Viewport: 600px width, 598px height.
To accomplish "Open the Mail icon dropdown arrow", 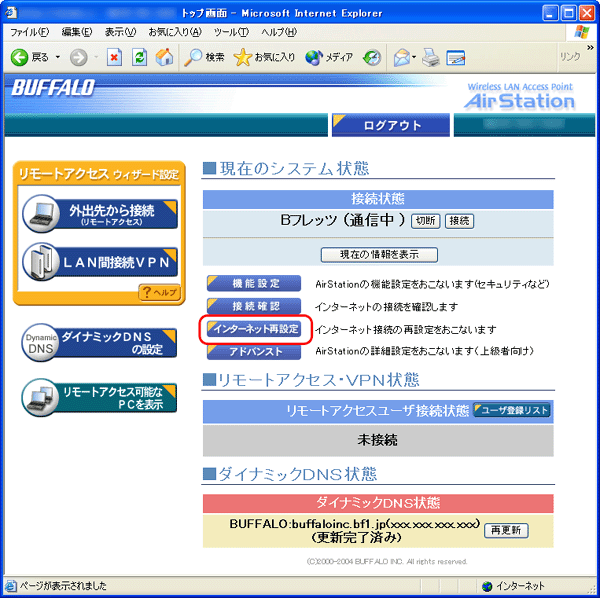I will click(414, 58).
